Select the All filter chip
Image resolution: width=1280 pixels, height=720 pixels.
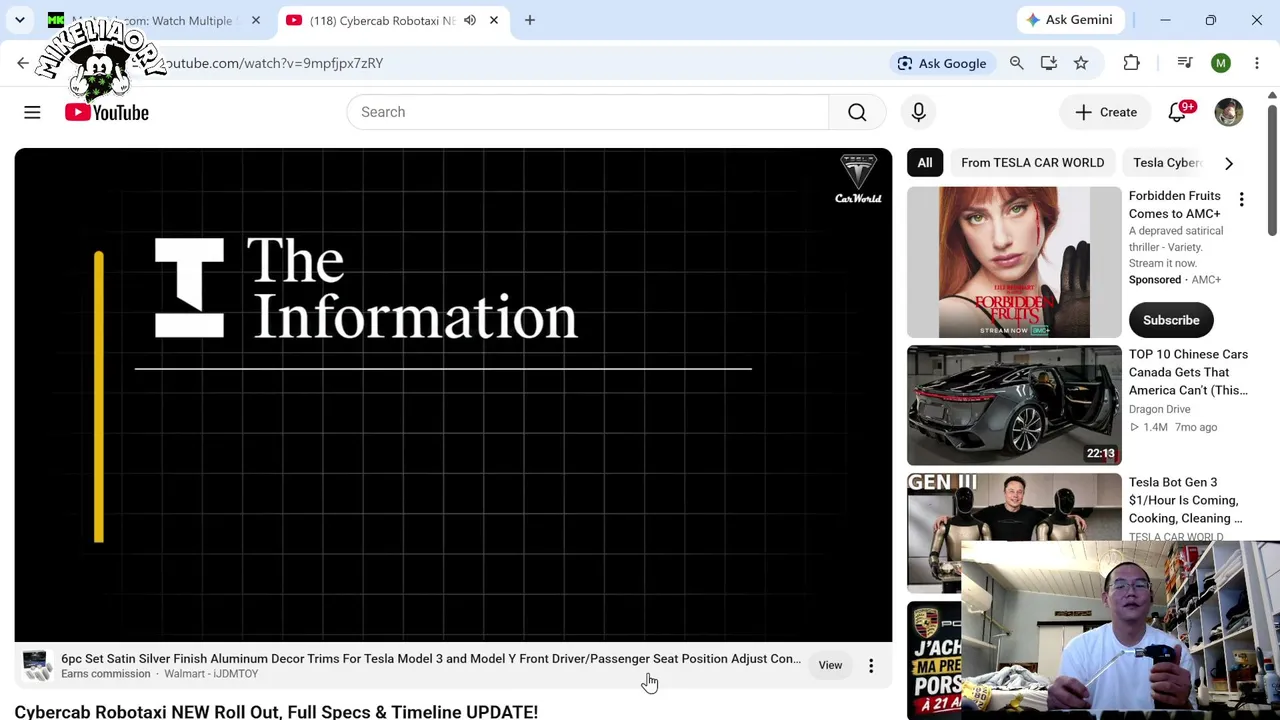pos(925,163)
